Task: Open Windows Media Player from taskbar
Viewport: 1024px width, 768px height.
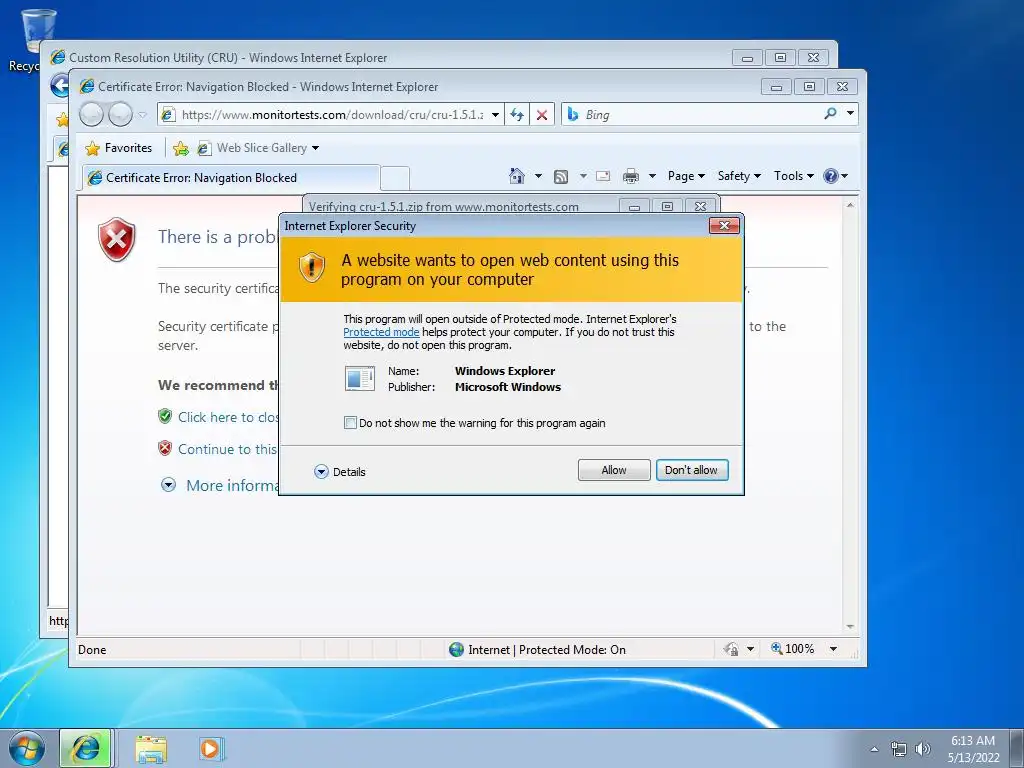Action: click(211, 749)
